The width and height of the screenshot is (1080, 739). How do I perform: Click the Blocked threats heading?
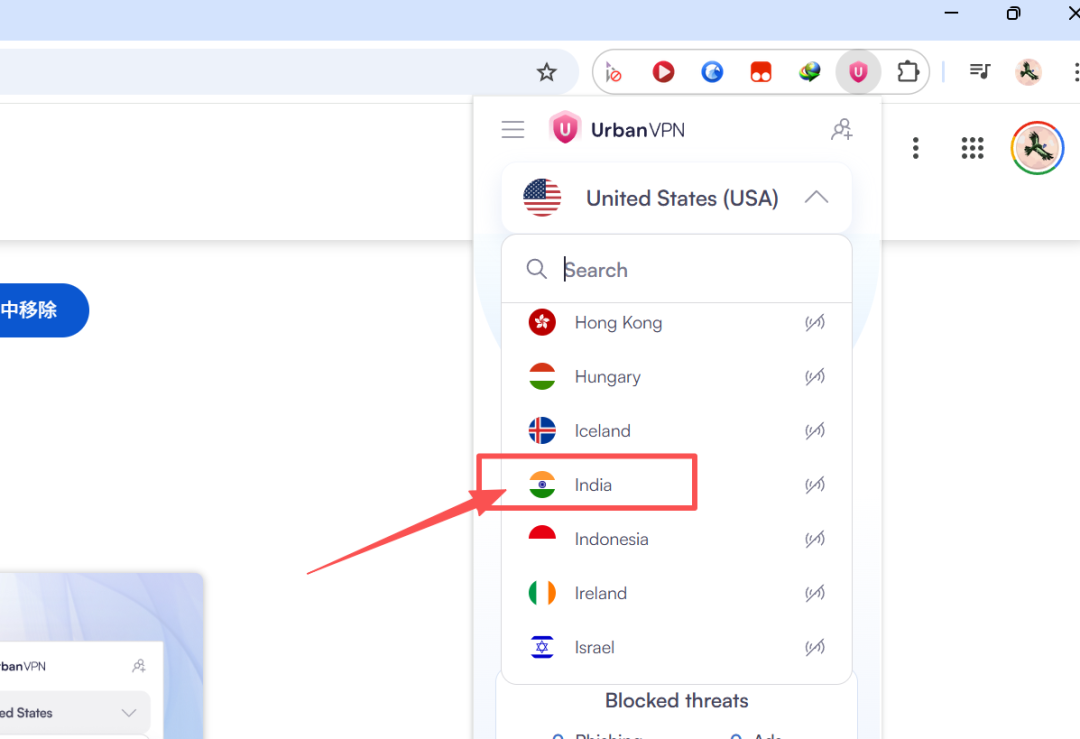pos(676,700)
